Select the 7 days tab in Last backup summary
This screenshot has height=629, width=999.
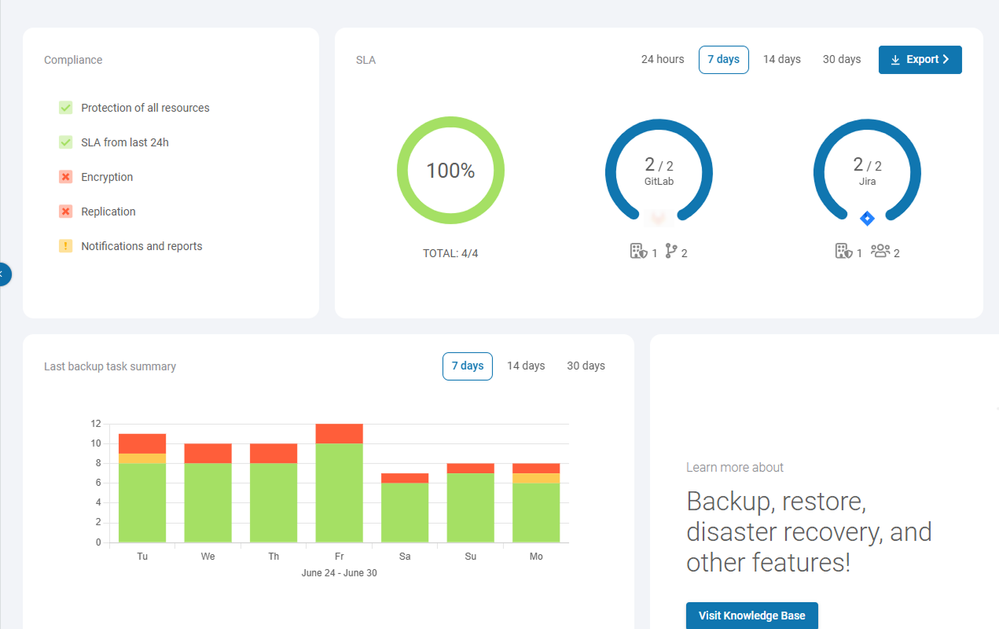467,366
